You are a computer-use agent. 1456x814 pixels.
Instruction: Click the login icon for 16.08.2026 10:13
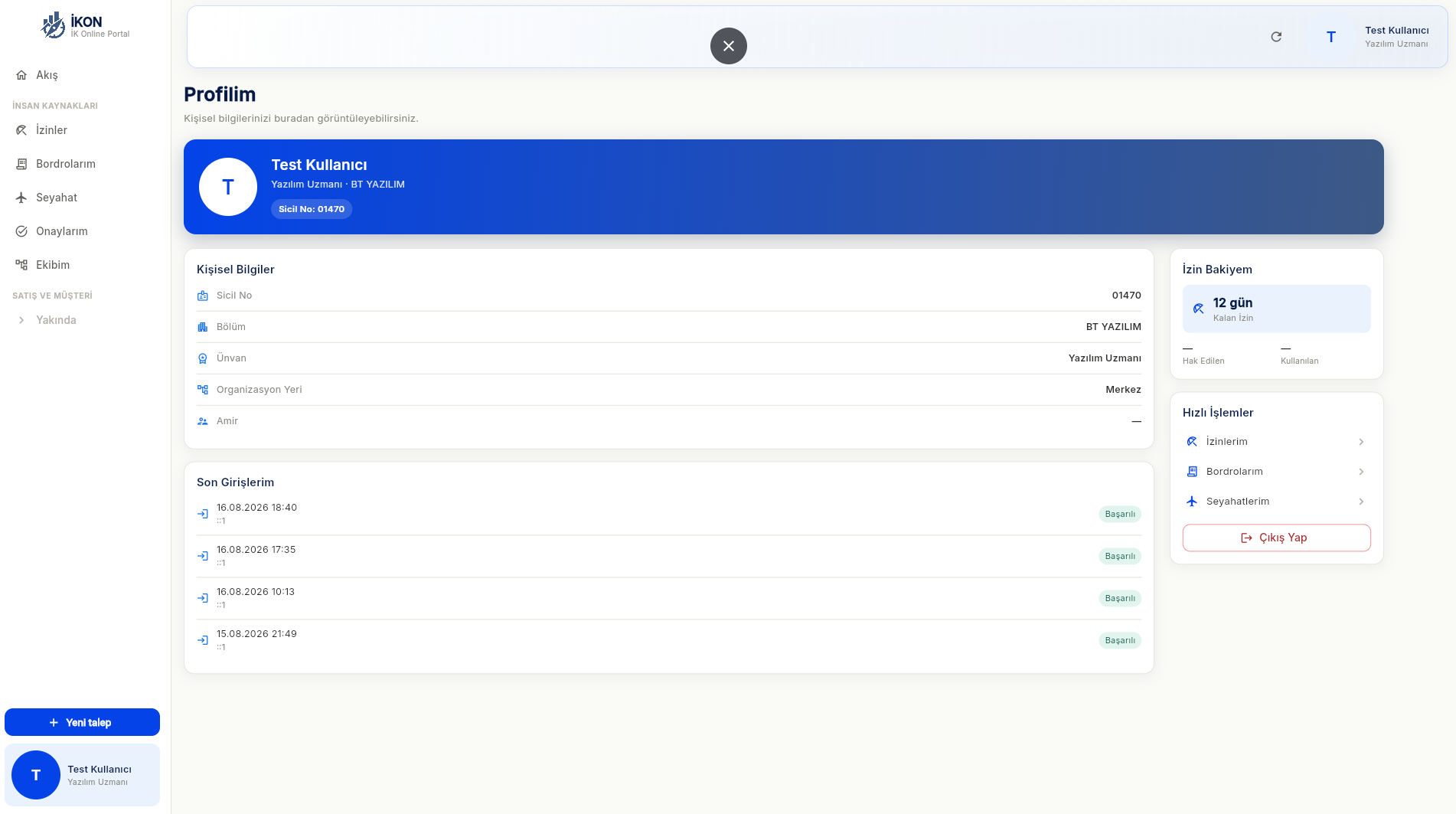tap(203, 598)
